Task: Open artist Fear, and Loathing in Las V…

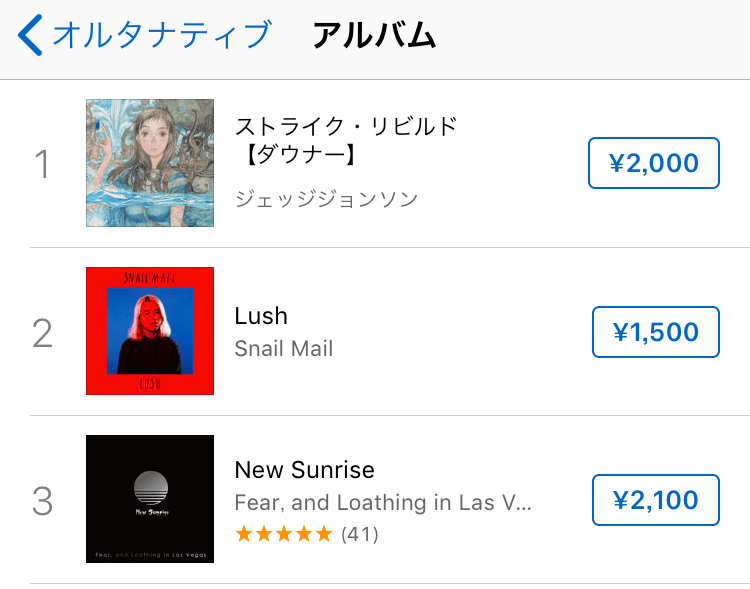Action: click(x=383, y=502)
